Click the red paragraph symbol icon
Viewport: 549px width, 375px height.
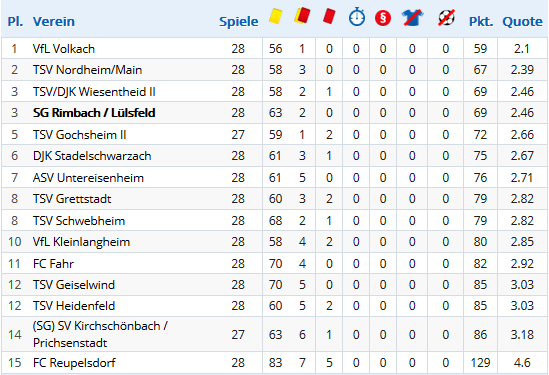(383, 18)
